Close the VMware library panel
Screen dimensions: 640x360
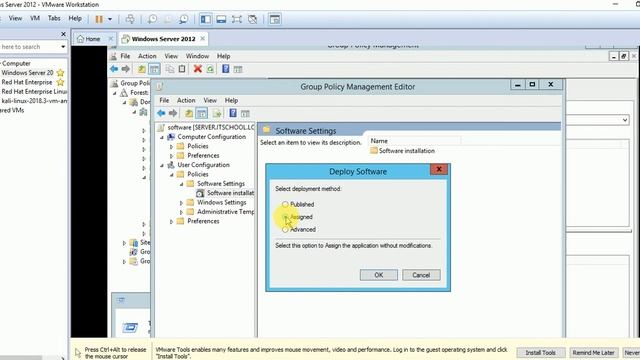(x=63, y=34)
